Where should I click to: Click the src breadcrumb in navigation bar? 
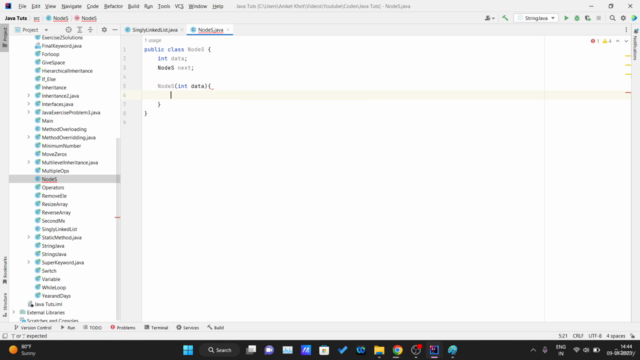36,18
